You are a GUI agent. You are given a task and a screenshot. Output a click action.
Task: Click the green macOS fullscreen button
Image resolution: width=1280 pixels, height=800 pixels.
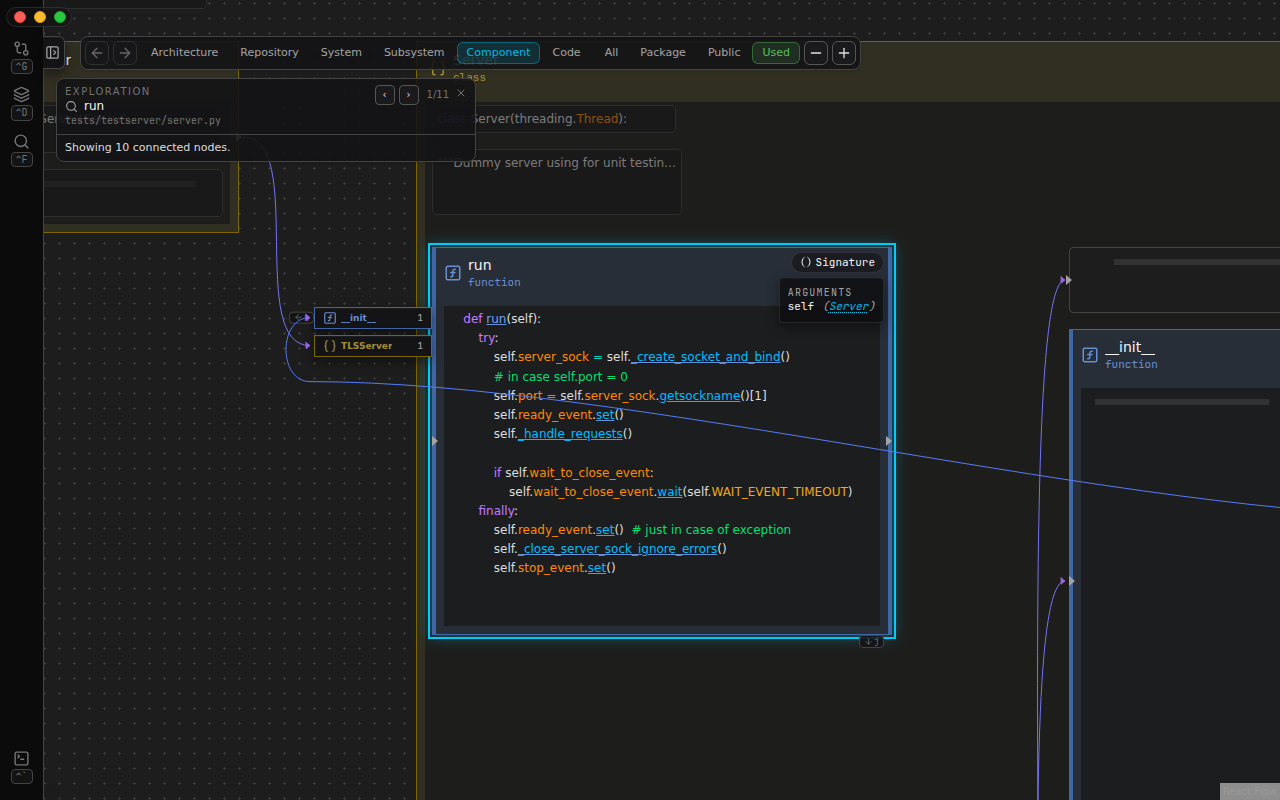click(x=60, y=17)
